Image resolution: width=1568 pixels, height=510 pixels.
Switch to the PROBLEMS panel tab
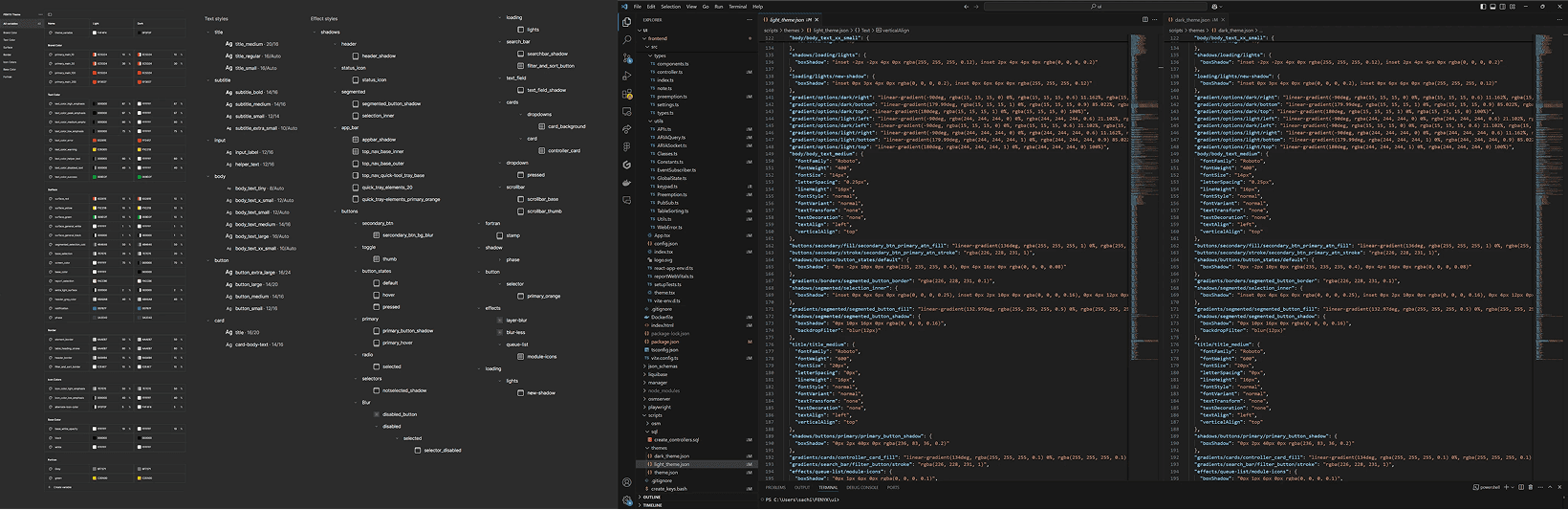coord(775,488)
